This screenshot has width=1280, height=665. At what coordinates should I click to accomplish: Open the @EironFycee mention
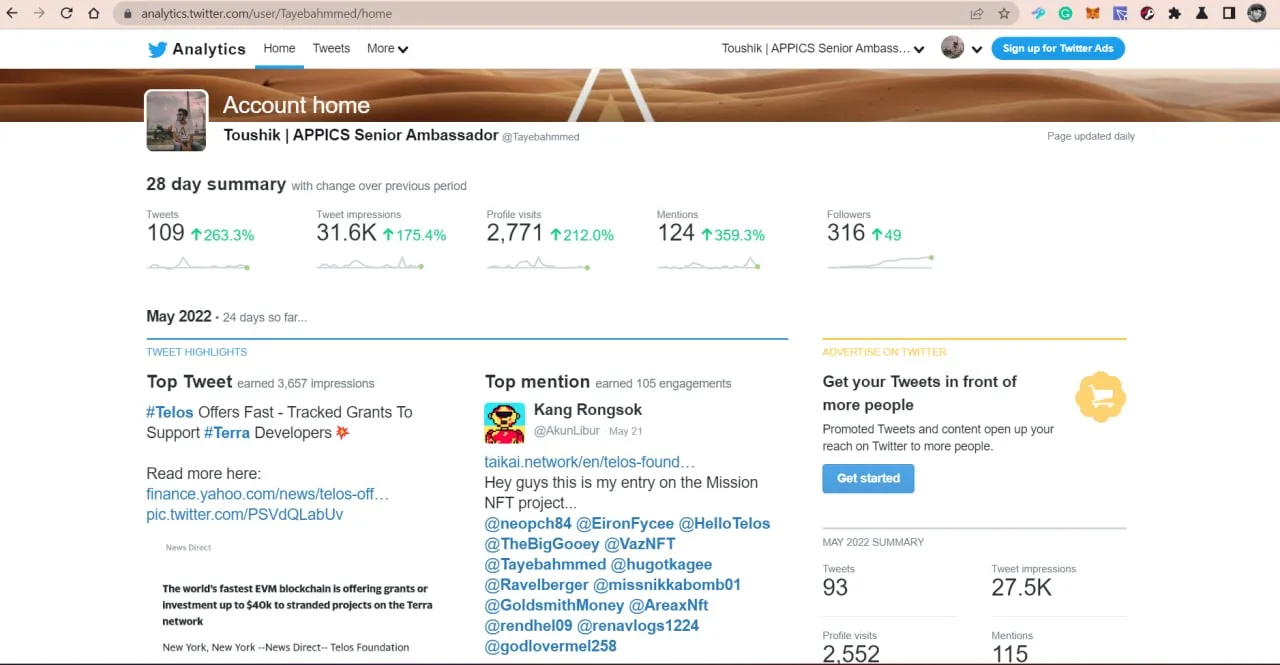pos(625,523)
